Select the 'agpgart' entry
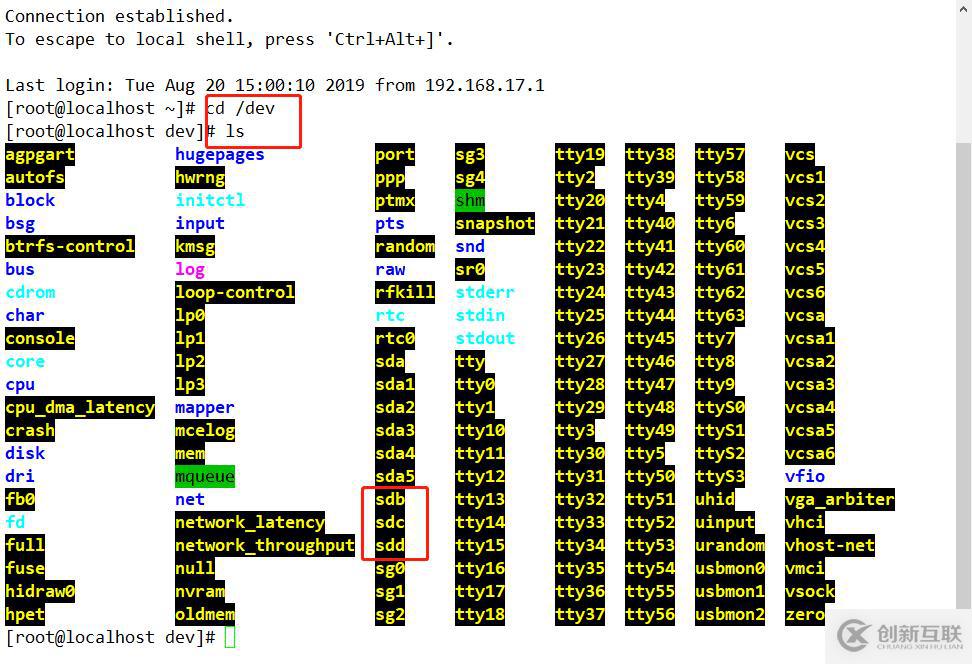 click(x=40, y=154)
